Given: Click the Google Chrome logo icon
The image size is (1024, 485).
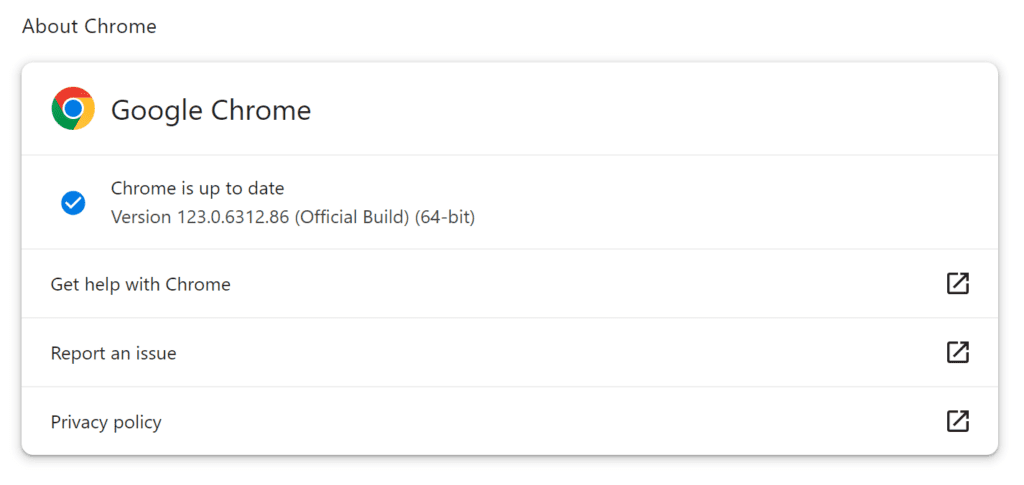Looking at the screenshot, I should (x=73, y=108).
